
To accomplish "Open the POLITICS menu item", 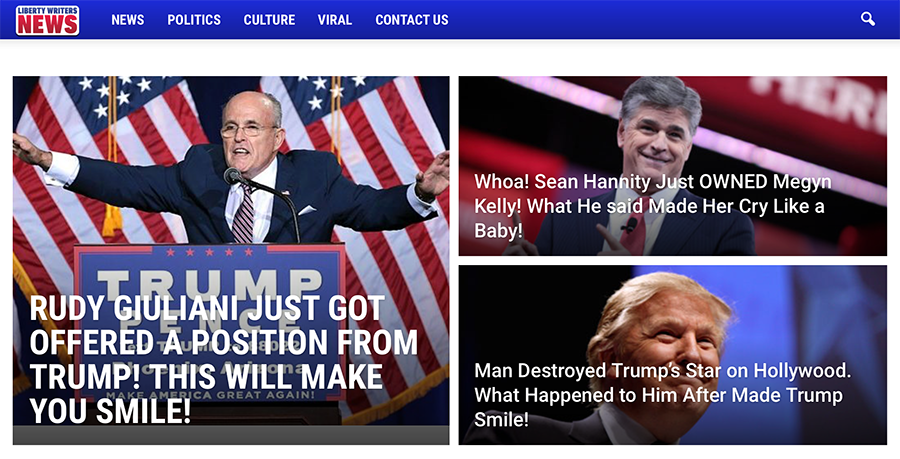I will point(194,20).
